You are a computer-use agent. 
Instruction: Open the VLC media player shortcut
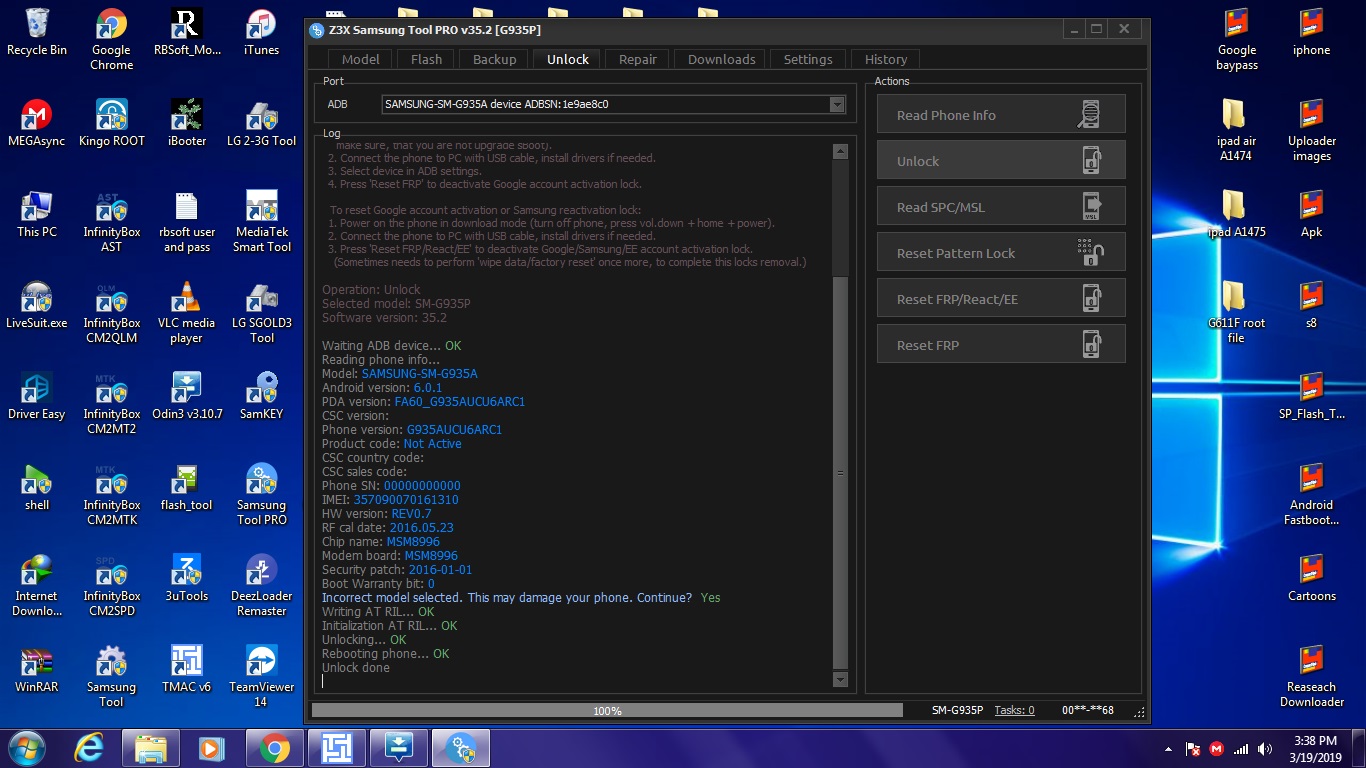pyautogui.click(x=186, y=312)
